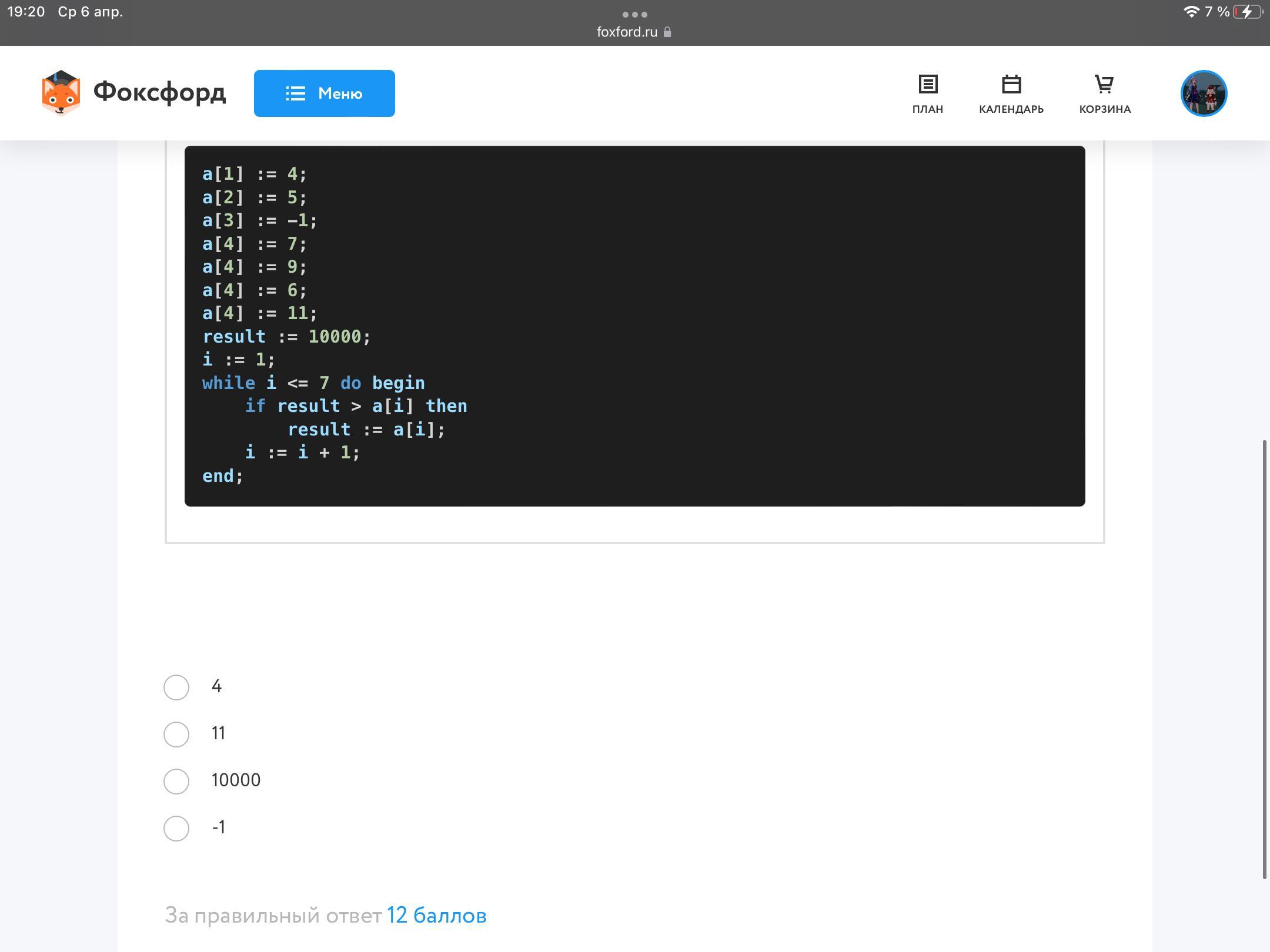Open the План document icon
The width and height of the screenshot is (1270, 952).
pyautogui.click(x=928, y=85)
